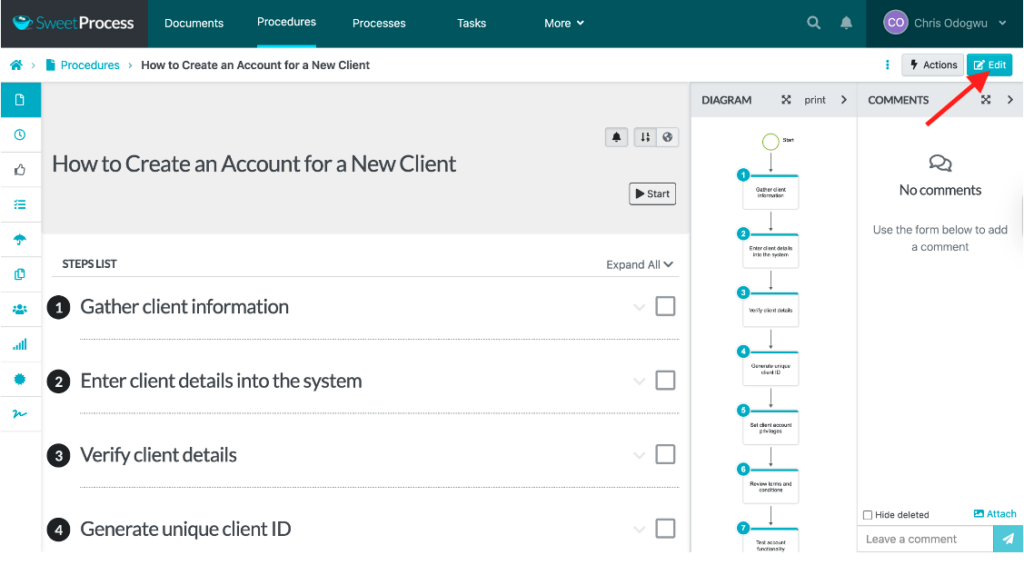The width and height of the screenshot is (1024, 565).
Task: Collapse the Comments panel with its chevron
Action: click(1010, 100)
